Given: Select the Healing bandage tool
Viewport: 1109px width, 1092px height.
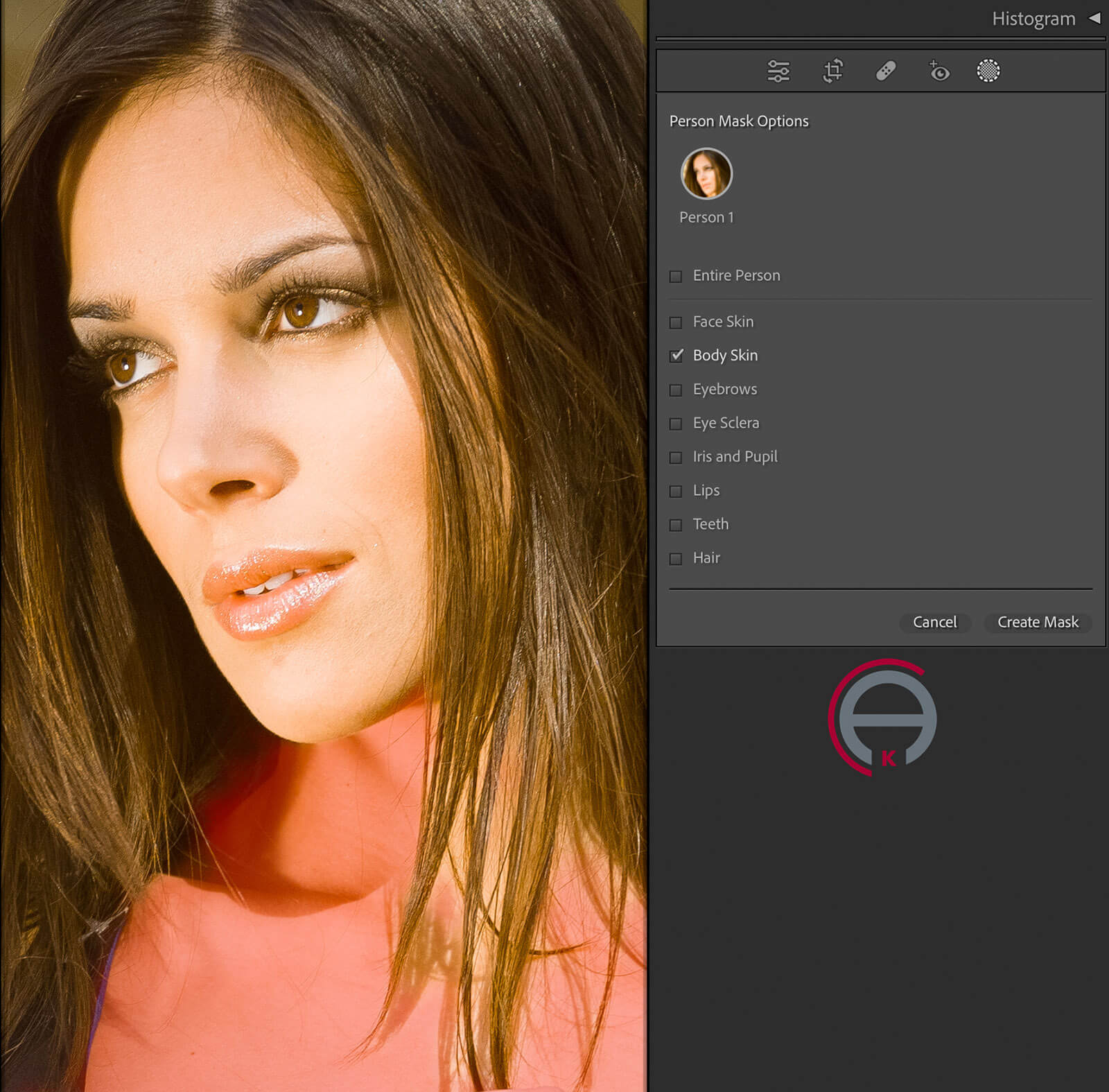Looking at the screenshot, I should tap(886, 71).
